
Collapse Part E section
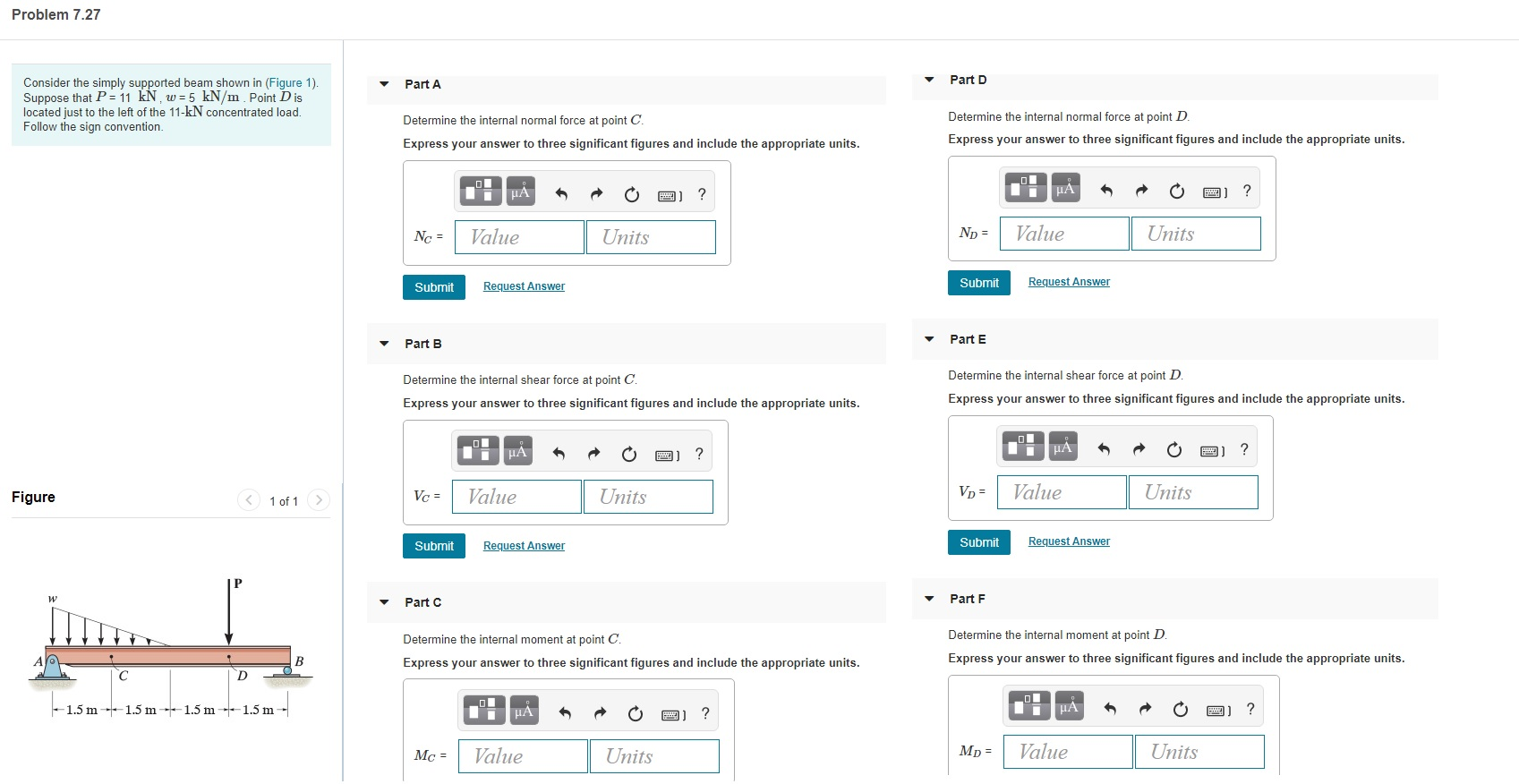tap(929, 339)
